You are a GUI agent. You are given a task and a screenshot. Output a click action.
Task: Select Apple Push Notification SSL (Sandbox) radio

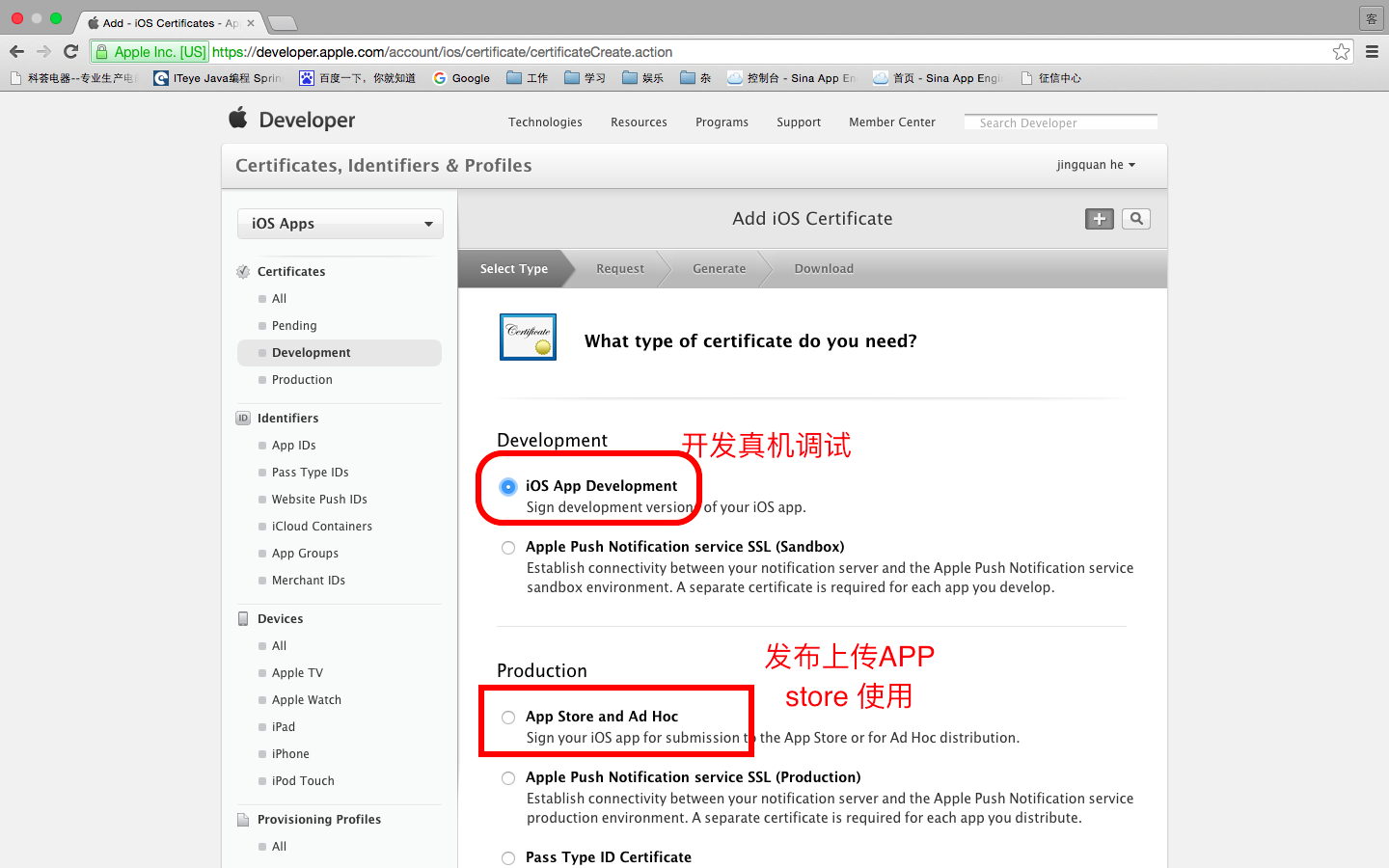point(508,548)
